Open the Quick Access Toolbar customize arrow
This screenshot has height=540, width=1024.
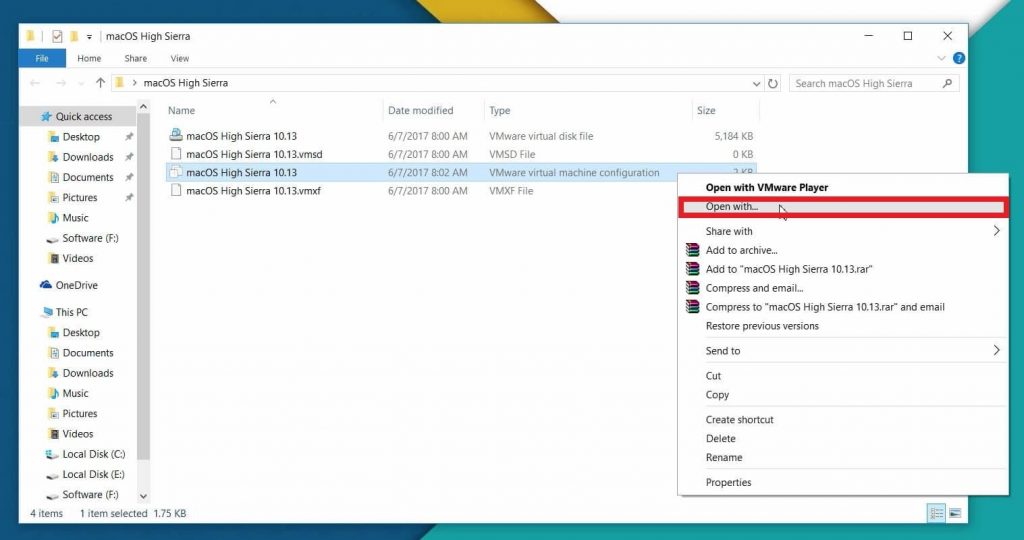click(x=89, y=37)
